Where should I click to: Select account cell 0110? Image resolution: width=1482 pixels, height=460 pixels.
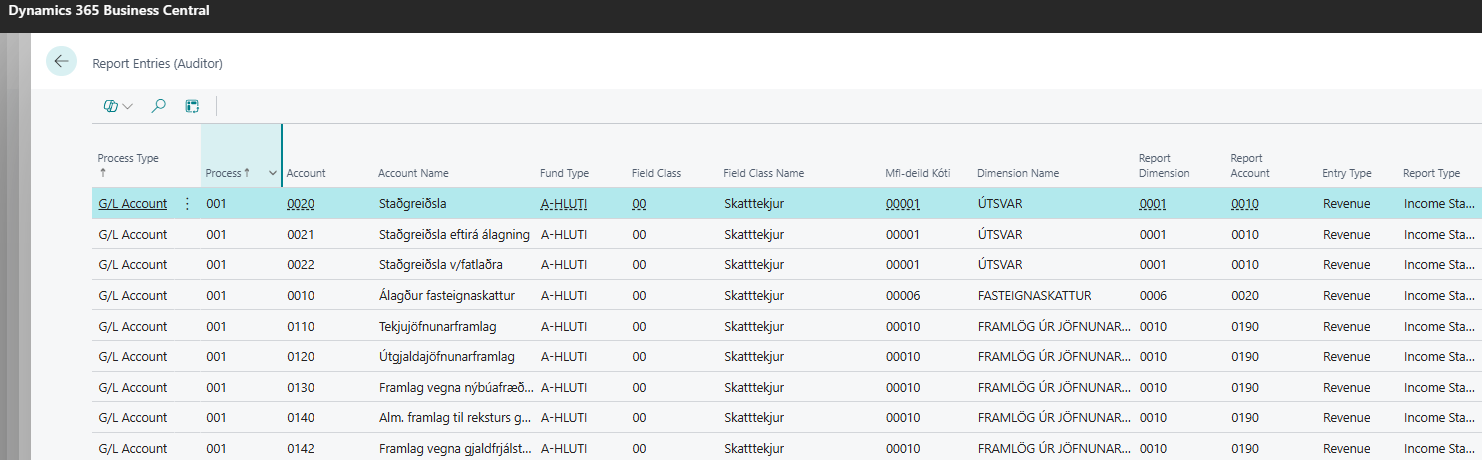[x=301, y=327]
